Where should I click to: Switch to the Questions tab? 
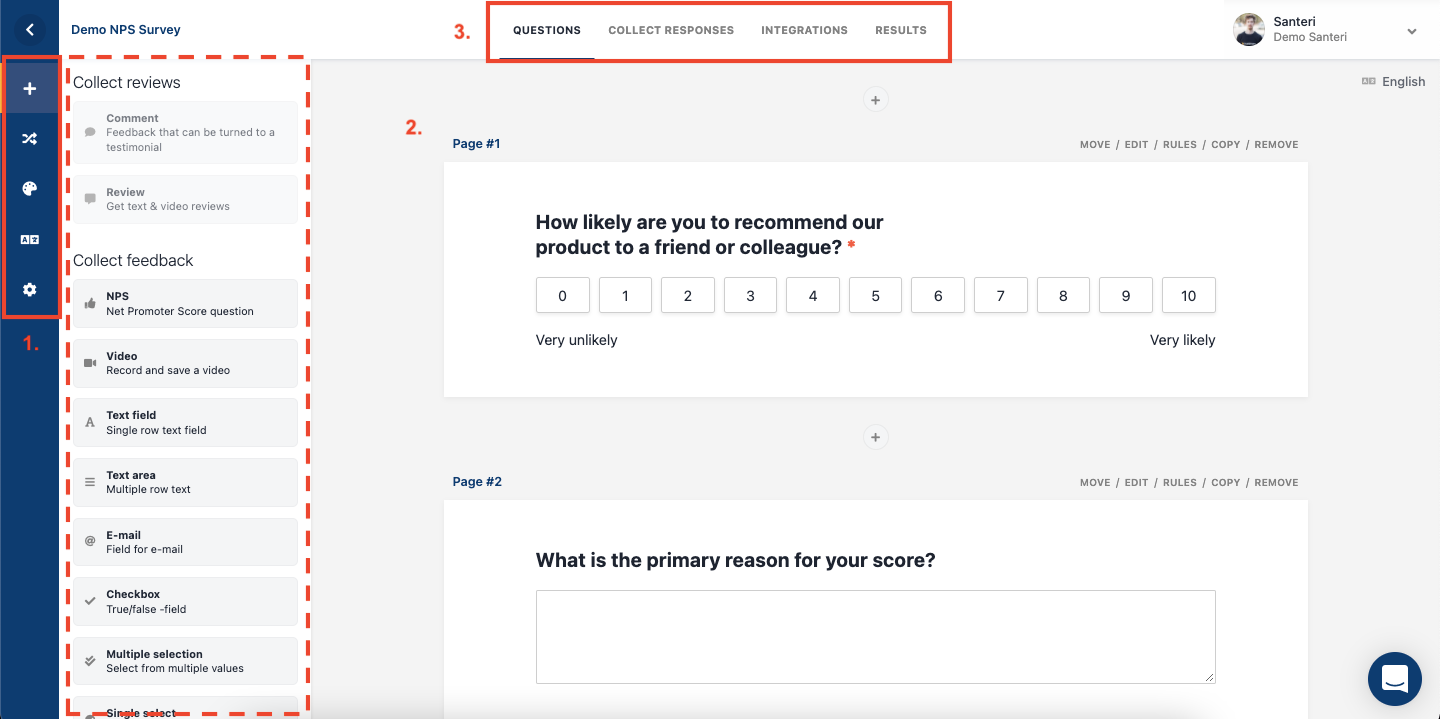547,30
